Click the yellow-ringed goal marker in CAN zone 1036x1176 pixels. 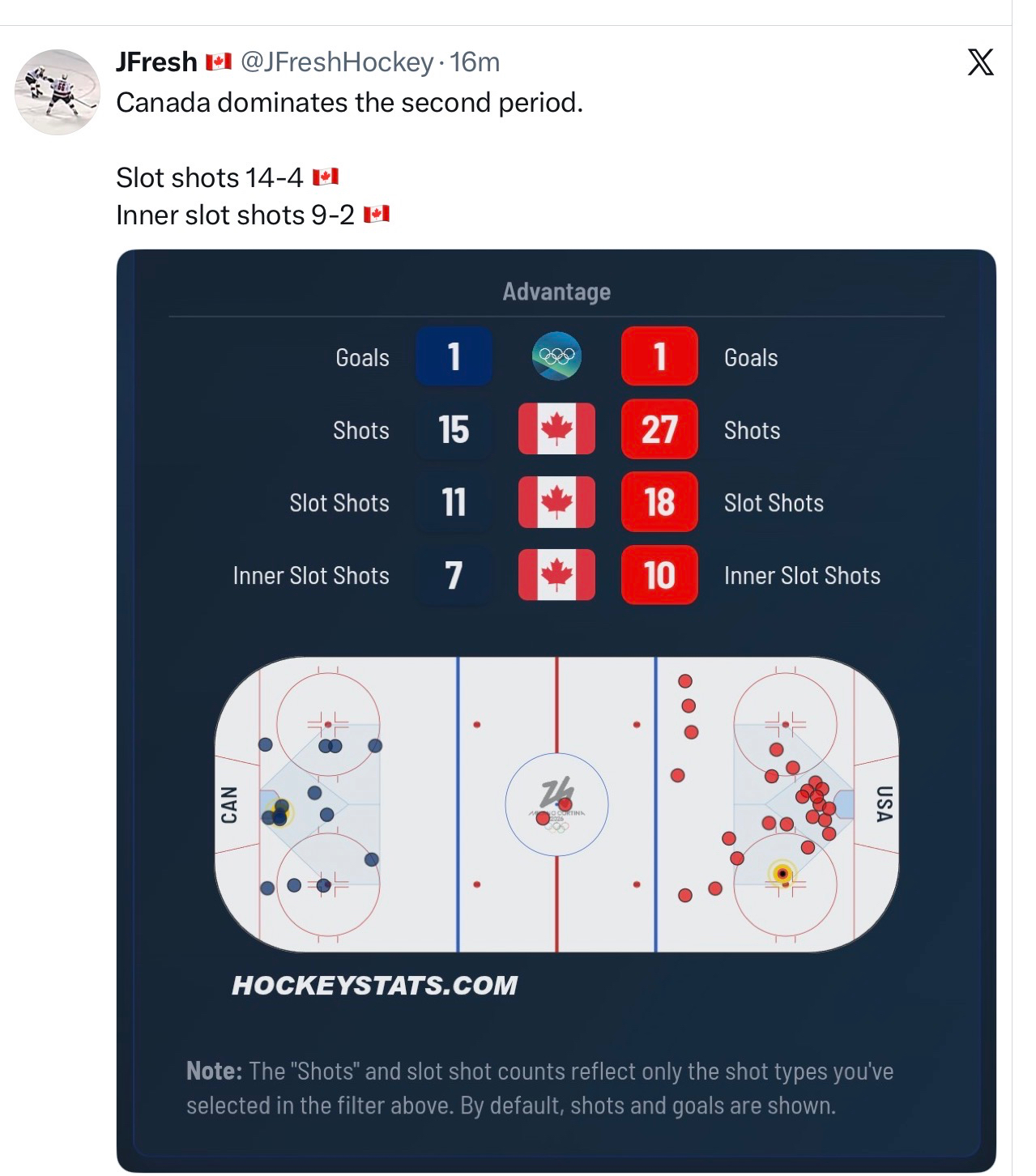pos(281,811)
